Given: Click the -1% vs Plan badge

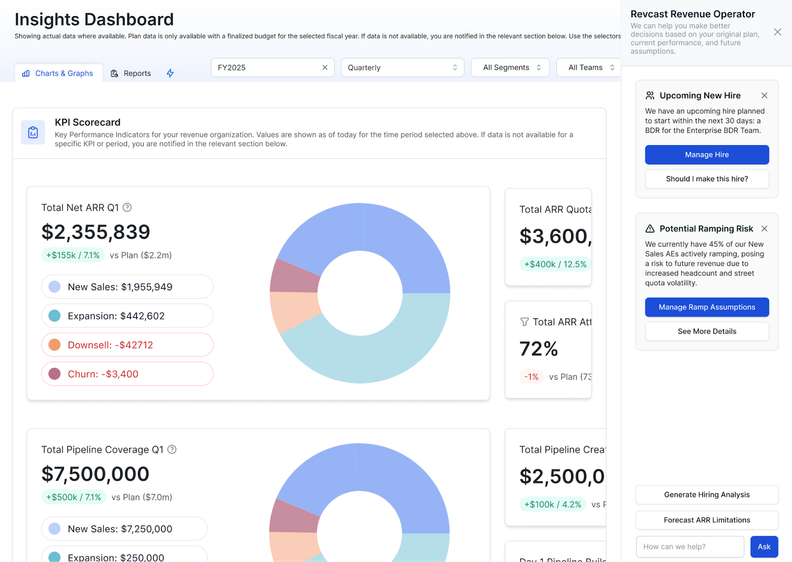Looking at the screenshot, I should tap(531, 377).
